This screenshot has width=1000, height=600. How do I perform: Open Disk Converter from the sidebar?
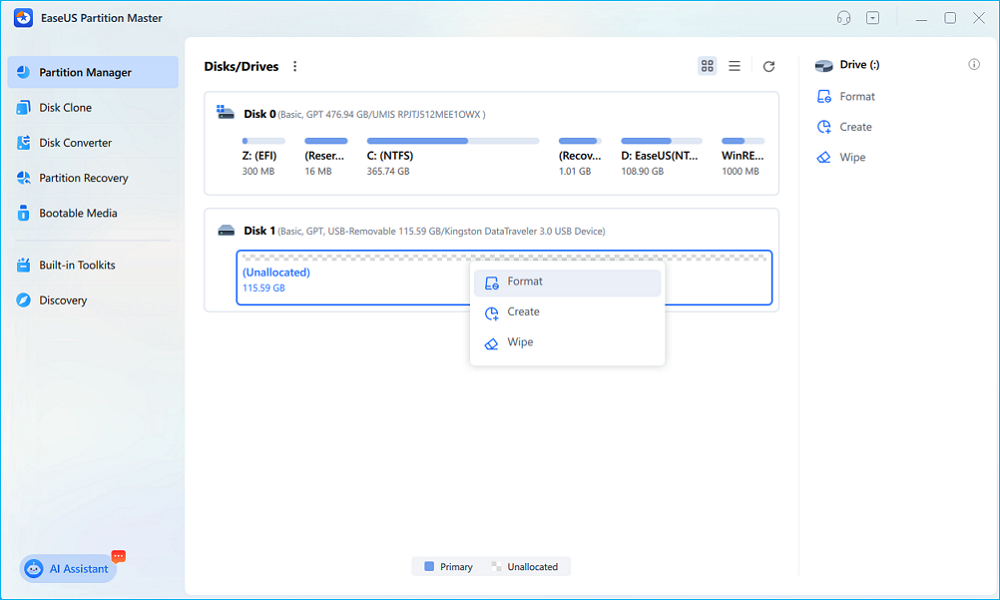75,143
